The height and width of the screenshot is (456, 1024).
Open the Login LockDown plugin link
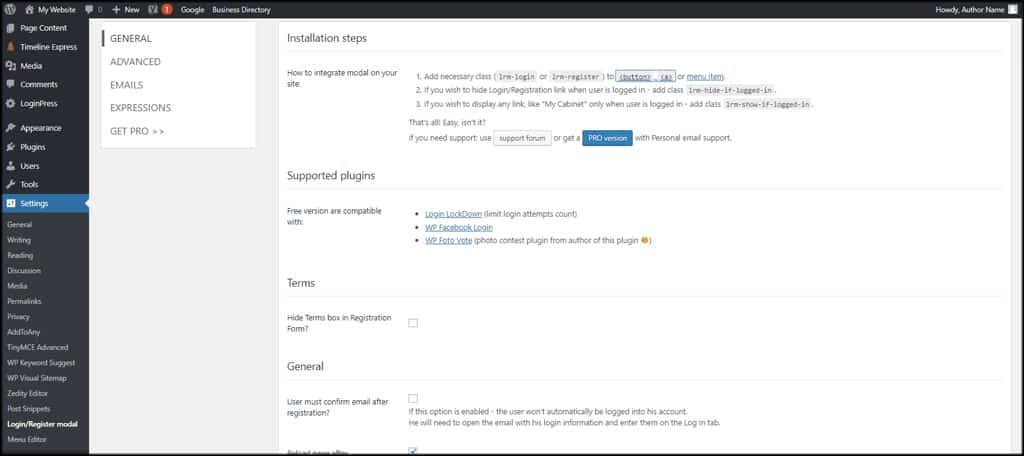(x=453, y=214)
